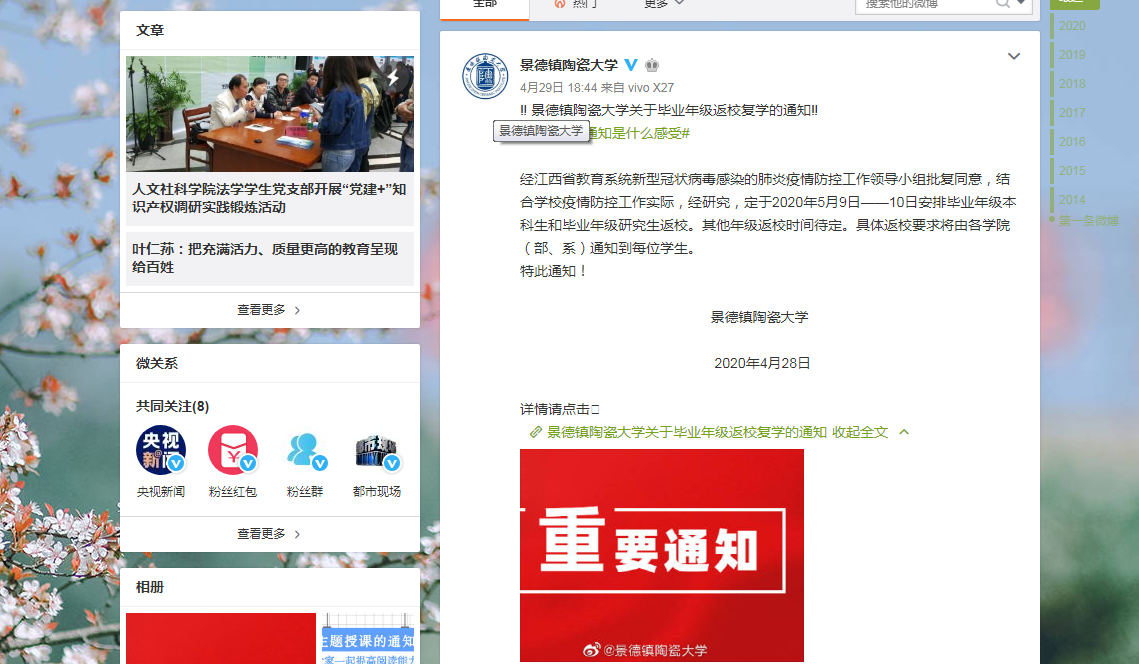Open the 粉丝红包 account avatar
This screenshot has height=664, width=1139.
coord(232,450)
